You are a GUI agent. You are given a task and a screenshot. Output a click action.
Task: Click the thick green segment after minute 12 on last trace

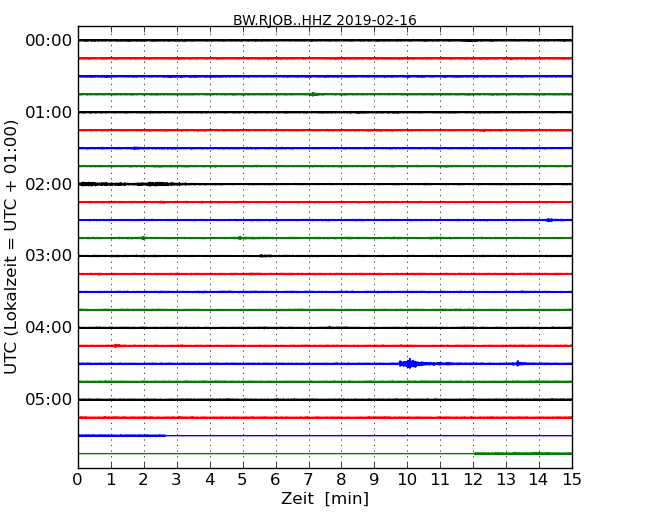pos(523,453)
